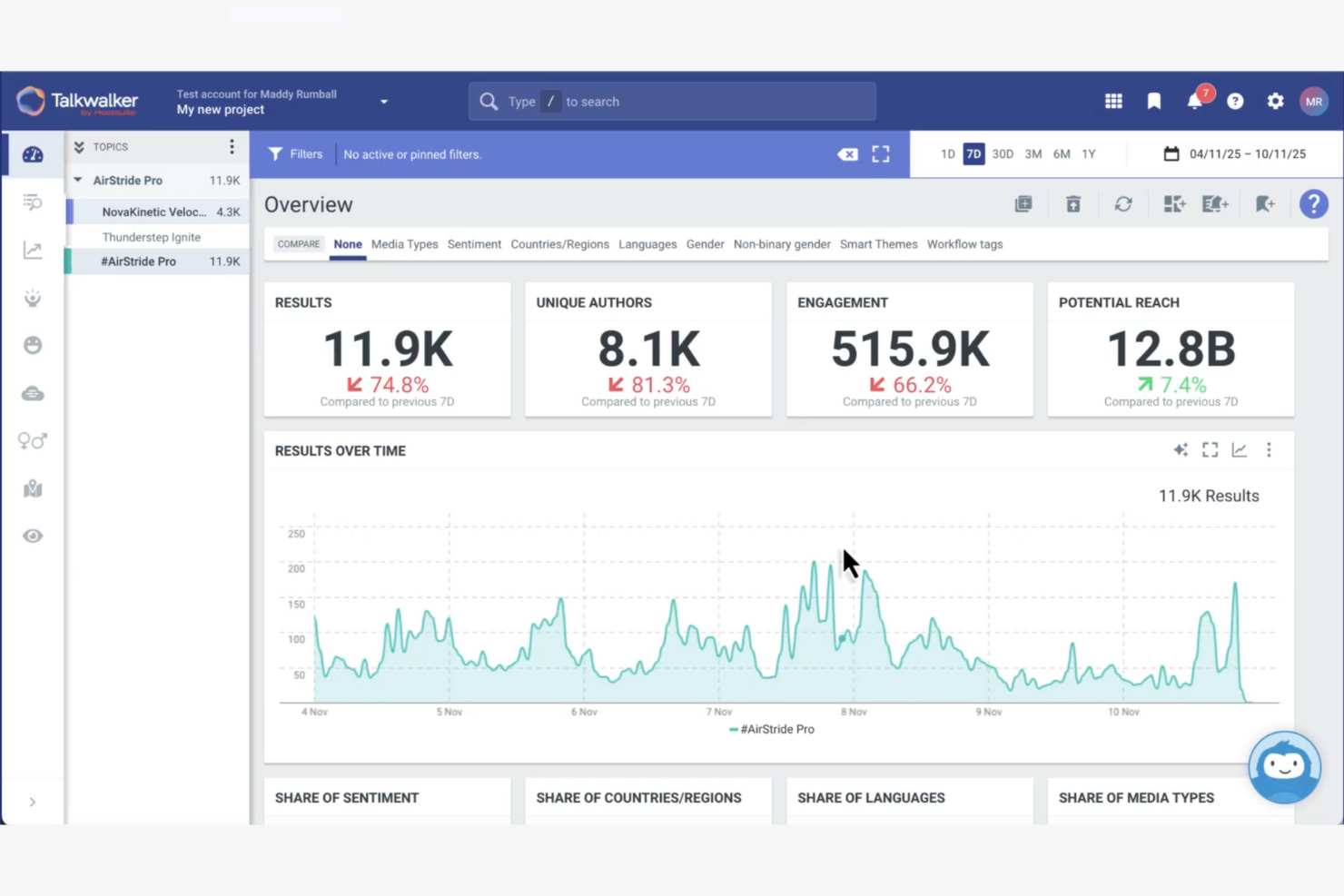
Task: Compare by Media Types
Action: tap(404, 244)
